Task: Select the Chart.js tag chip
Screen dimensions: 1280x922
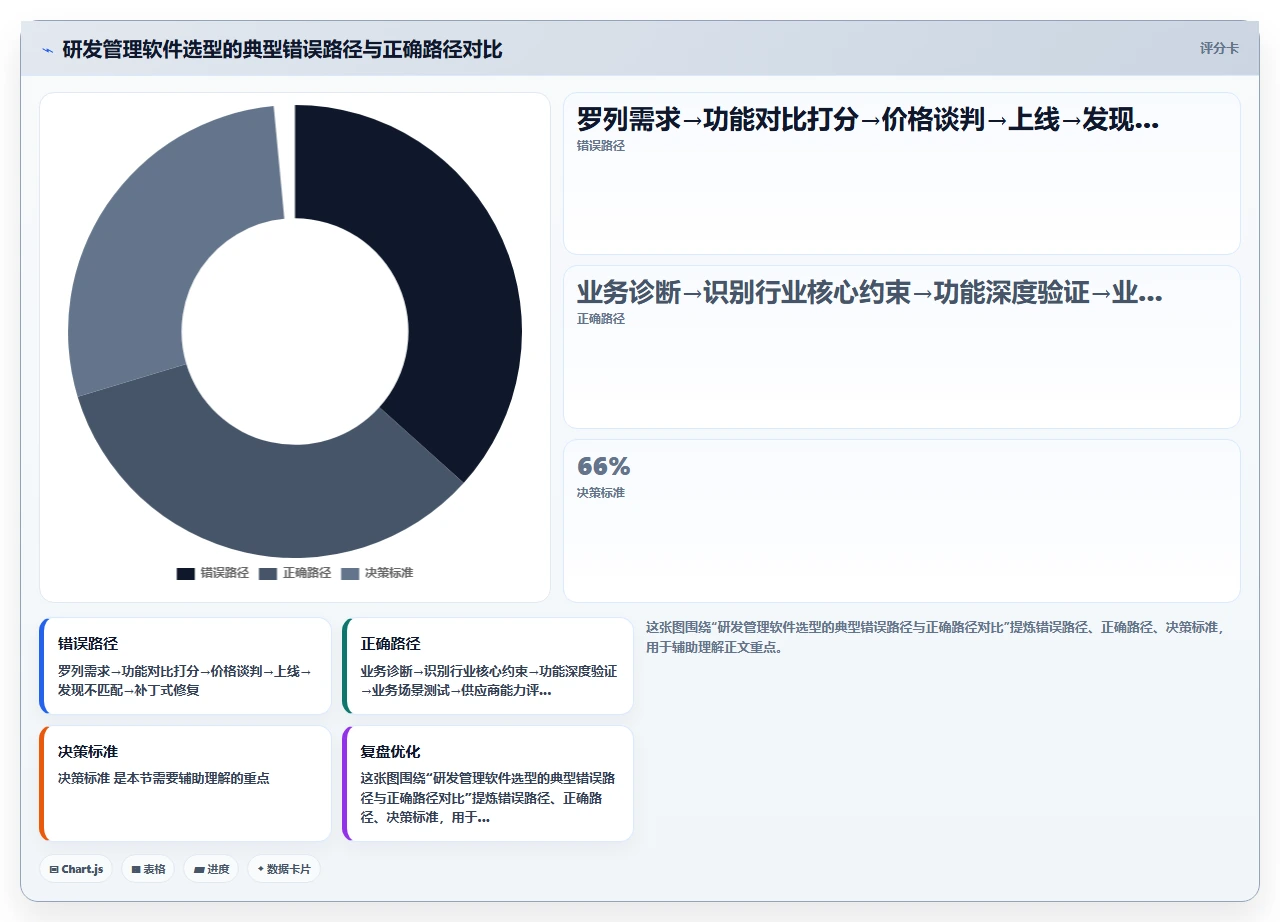Action: 76,869
